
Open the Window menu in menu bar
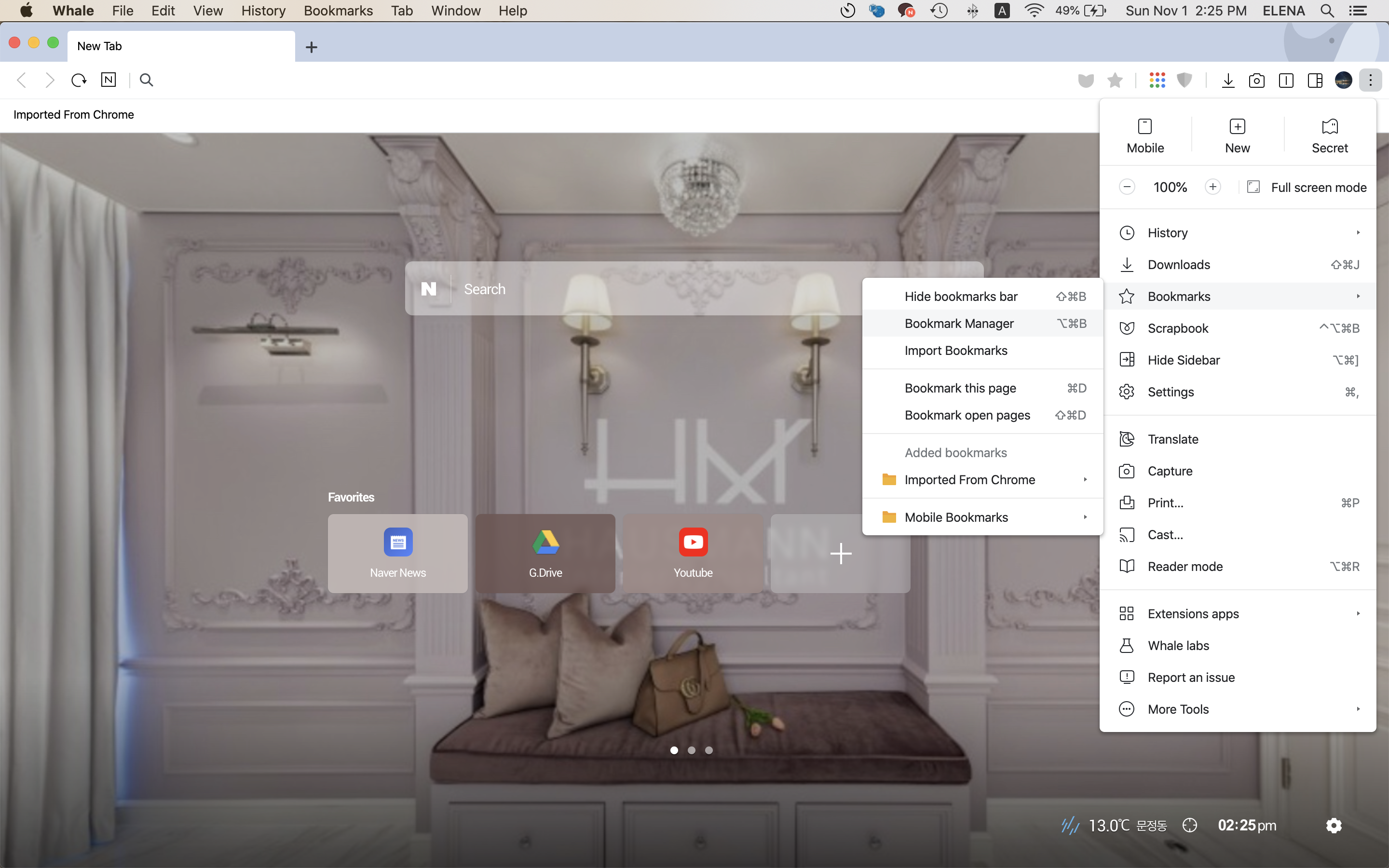pos(455,10)
